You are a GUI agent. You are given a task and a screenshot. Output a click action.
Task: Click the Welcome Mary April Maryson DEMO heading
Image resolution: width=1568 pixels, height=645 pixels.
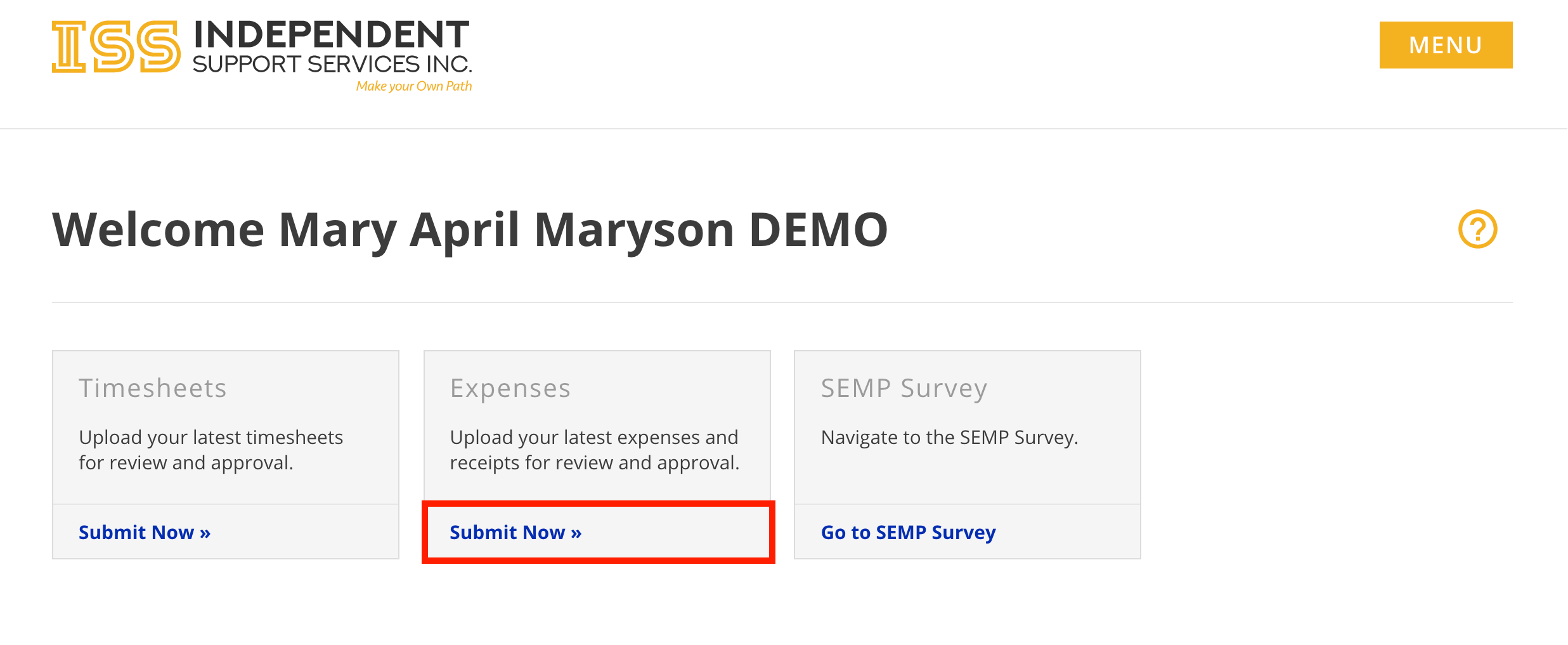(470, 230)
